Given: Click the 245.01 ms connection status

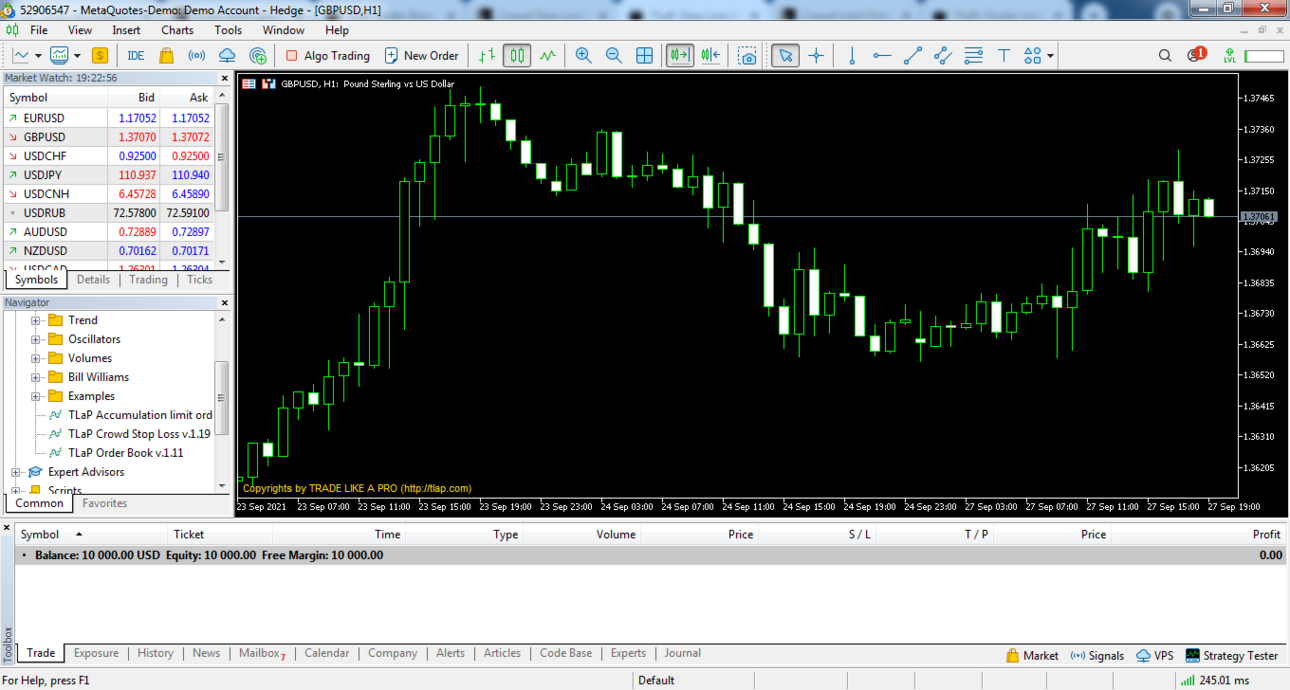Looking at the screenshot, I should point(1217,680).
